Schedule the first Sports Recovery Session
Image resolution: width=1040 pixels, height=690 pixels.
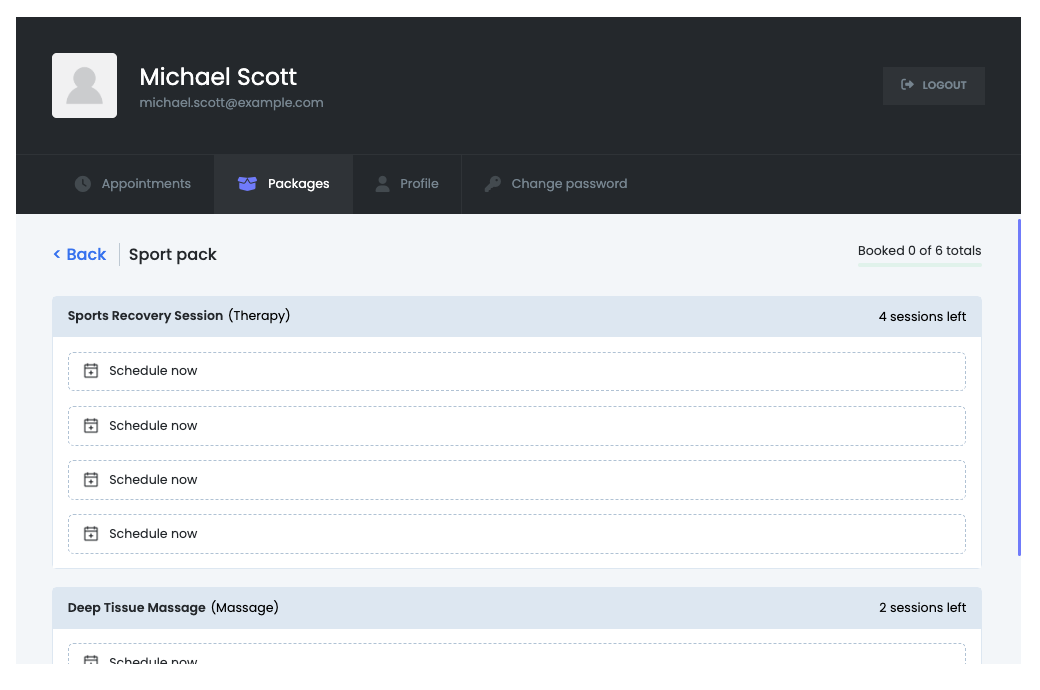coord(516,371)
